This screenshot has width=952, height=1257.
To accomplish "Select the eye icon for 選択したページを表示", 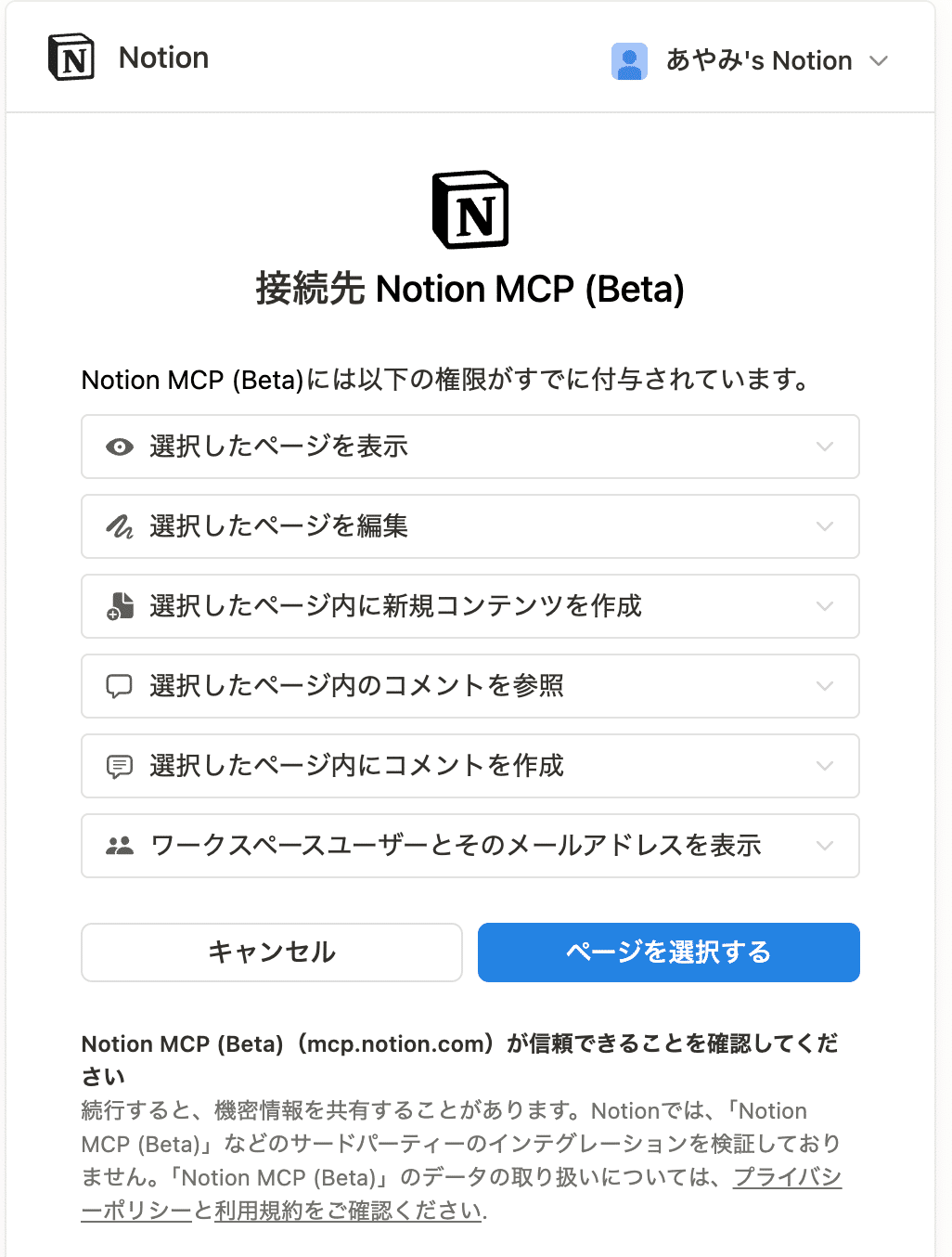I will (118, 447).
